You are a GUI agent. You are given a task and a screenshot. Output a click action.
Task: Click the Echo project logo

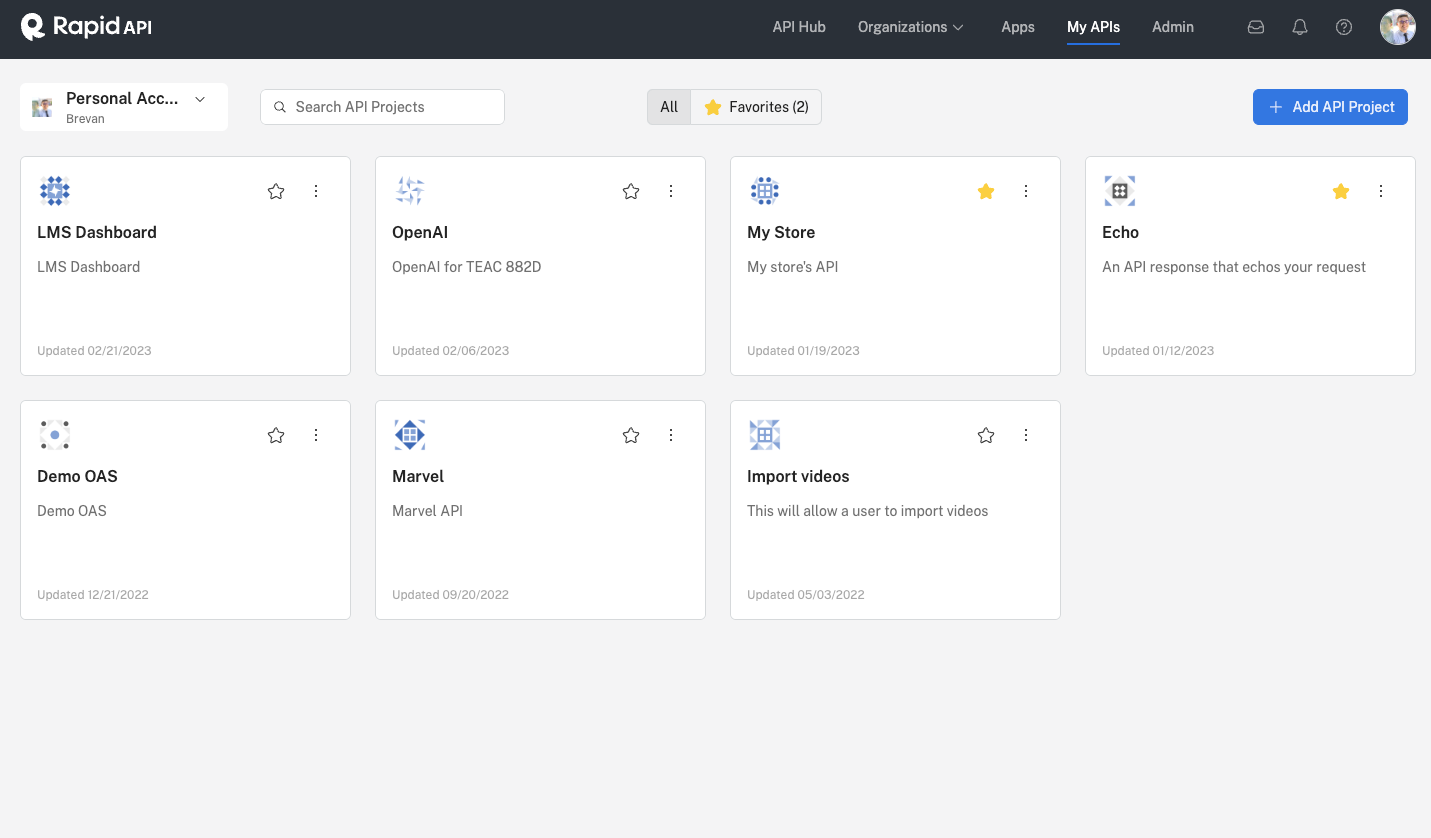(x=1120, y=191)
